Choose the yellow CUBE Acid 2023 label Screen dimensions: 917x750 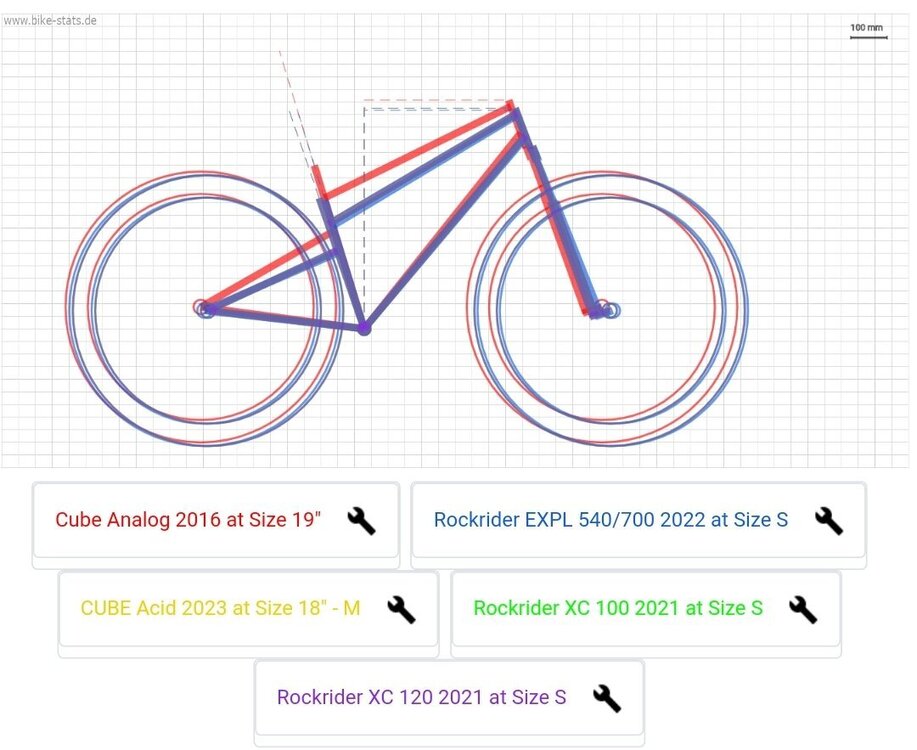pyautogui.click(x=220, y=608)
